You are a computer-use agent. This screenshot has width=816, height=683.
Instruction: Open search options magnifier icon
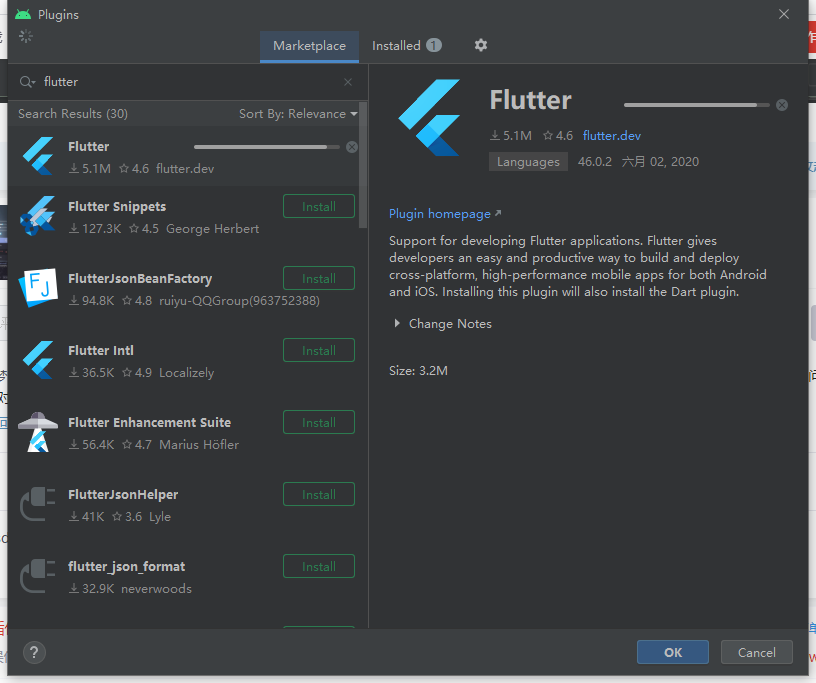coord(27,82)
